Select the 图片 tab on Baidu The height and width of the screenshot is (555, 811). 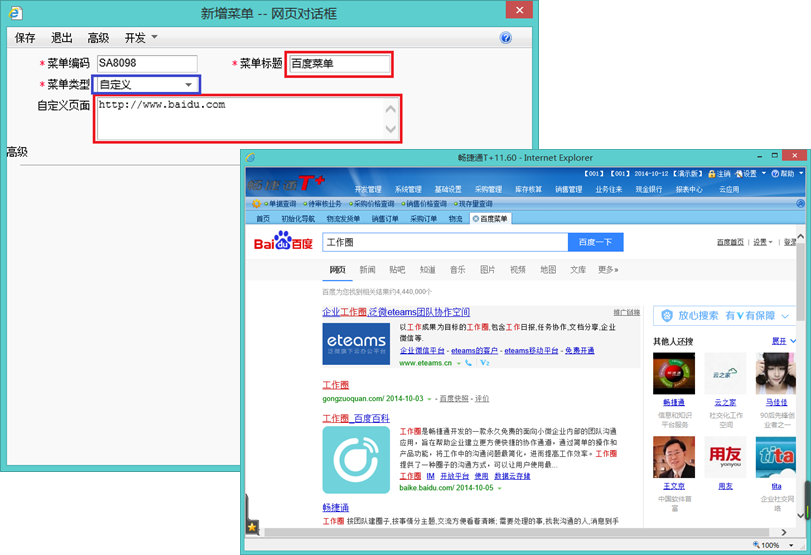click(488, 269)
